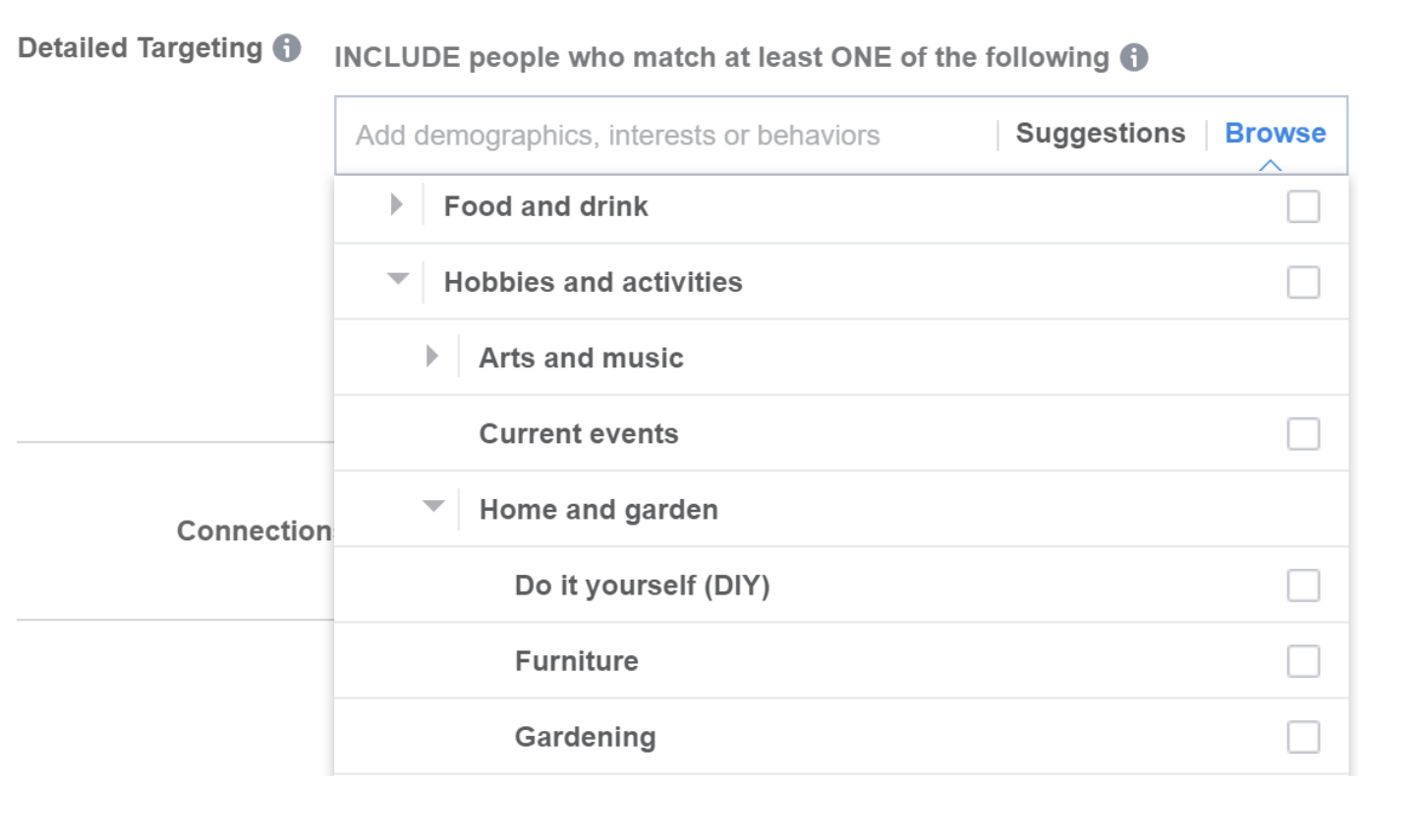Expand the Arts and music arrow
The height and width of the screenshot is (840, 1425).
pyautogui.click(x=431, y=356)
